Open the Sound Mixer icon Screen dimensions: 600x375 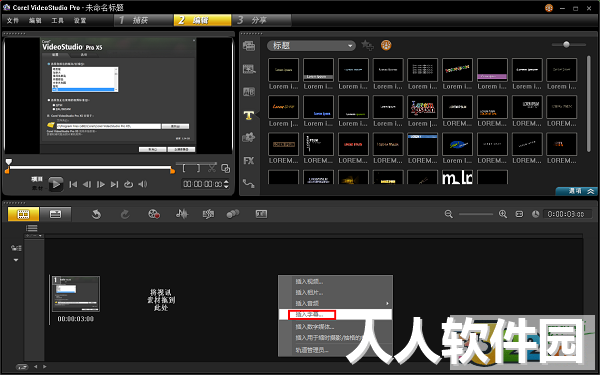[x=182, y=214]
